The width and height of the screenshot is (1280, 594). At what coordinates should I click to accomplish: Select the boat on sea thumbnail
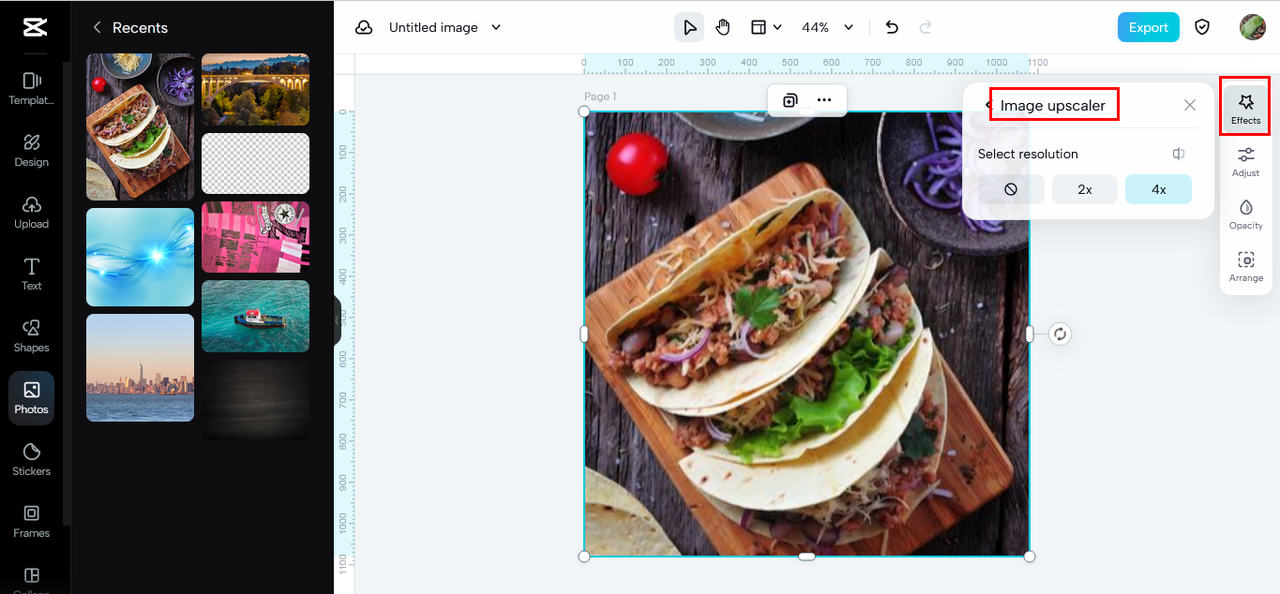coord(255,316)
